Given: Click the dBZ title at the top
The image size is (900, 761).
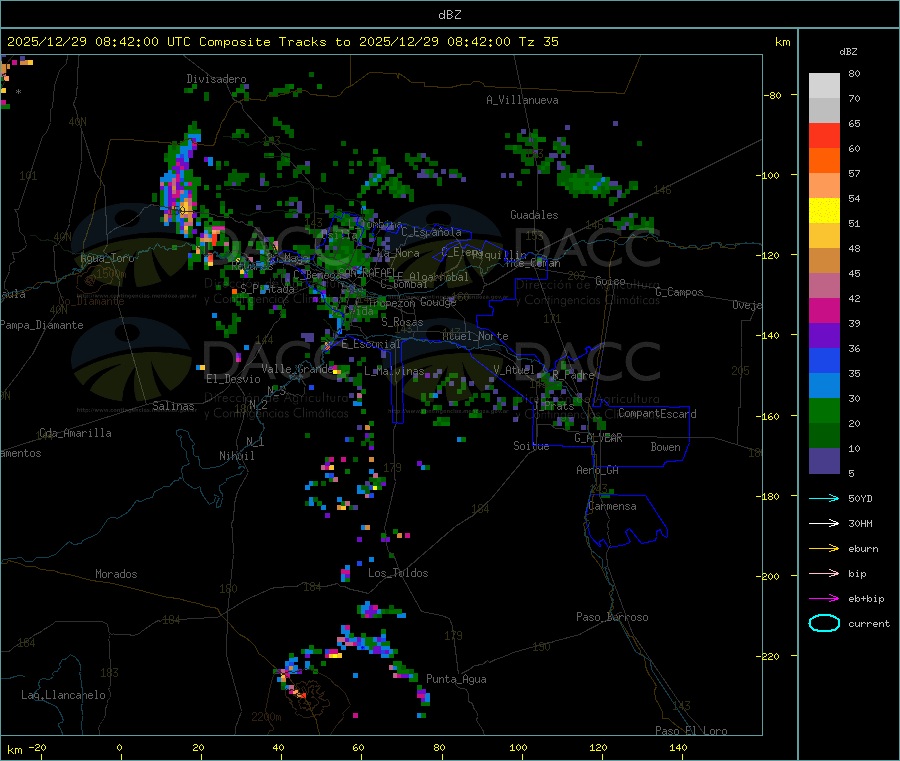Looking at the screenshot, I should coord(449,15).
